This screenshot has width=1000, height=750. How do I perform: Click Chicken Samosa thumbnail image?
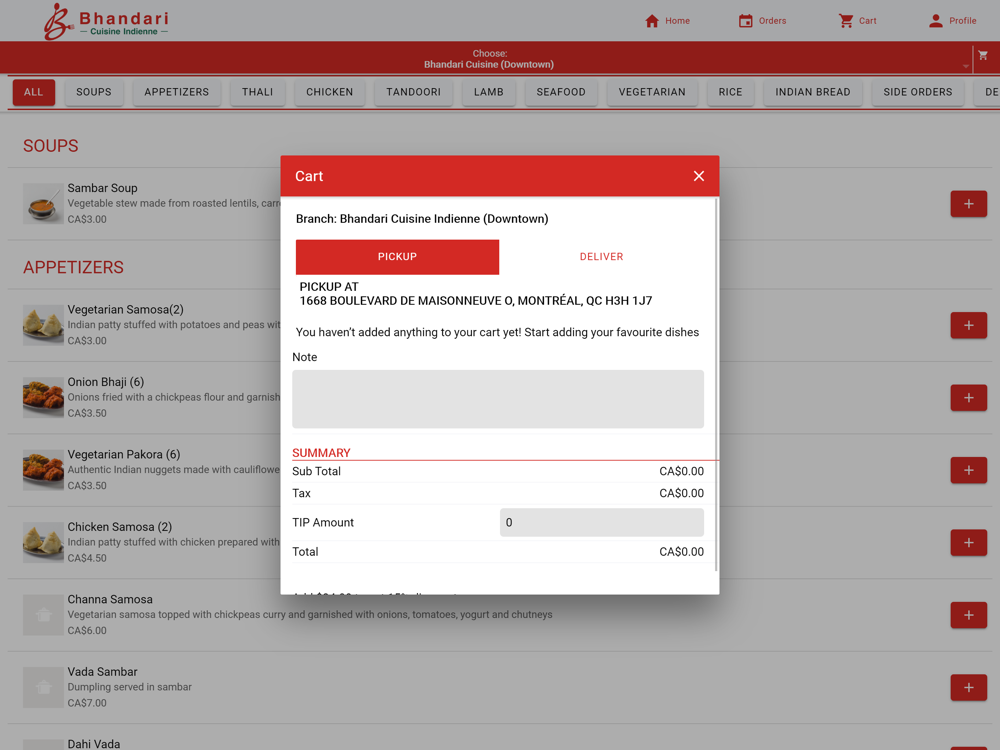click(43, 543)
